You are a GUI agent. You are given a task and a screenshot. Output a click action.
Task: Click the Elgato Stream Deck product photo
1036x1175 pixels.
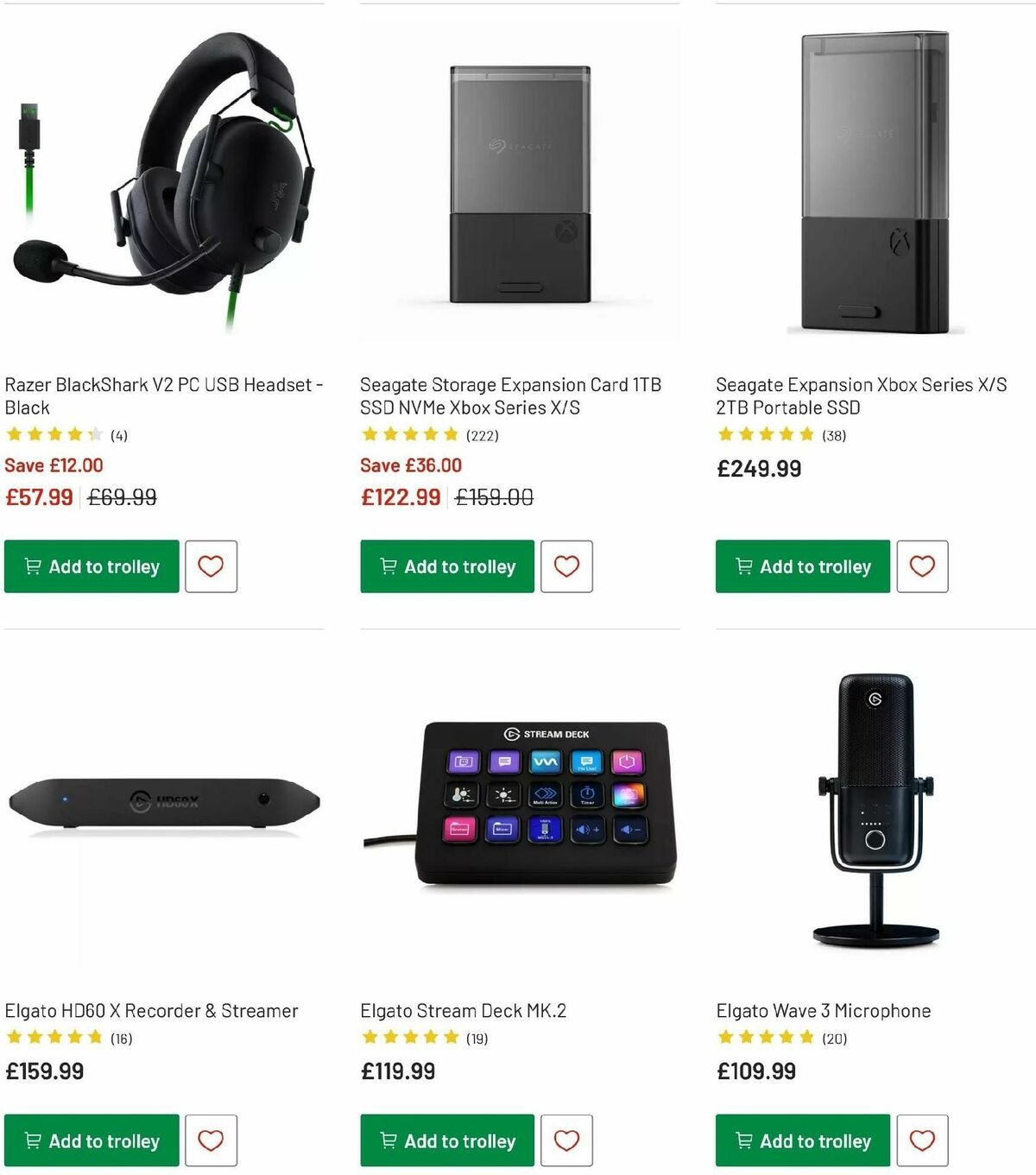tap(535, 803)
